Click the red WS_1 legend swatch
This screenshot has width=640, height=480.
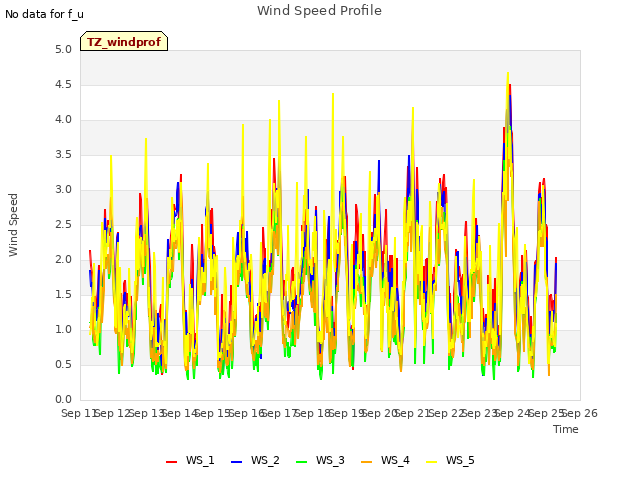coord(171,462)
